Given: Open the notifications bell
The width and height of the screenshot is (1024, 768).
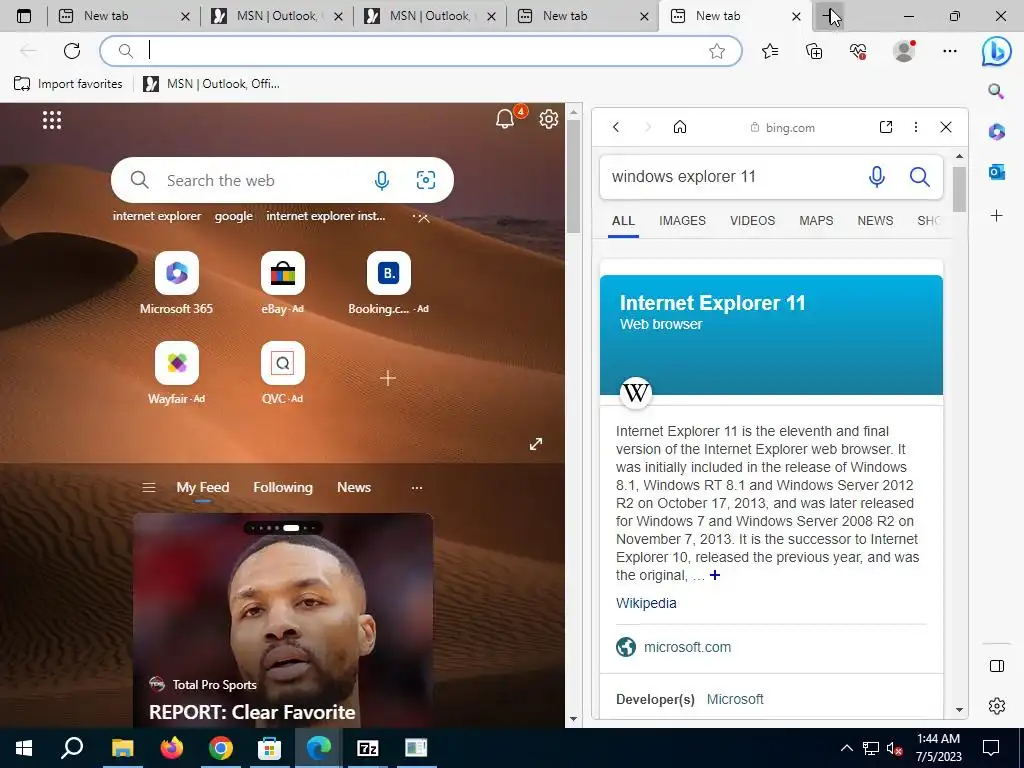Looking at the screenshot, I should (x=505, y=119).
